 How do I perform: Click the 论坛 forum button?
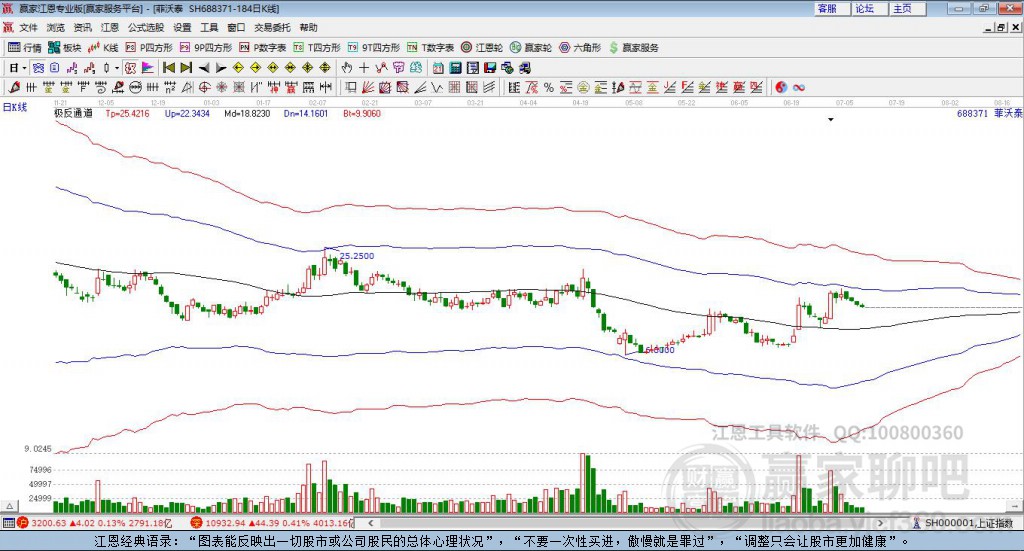pyautogui.click(x=870, y=8)
